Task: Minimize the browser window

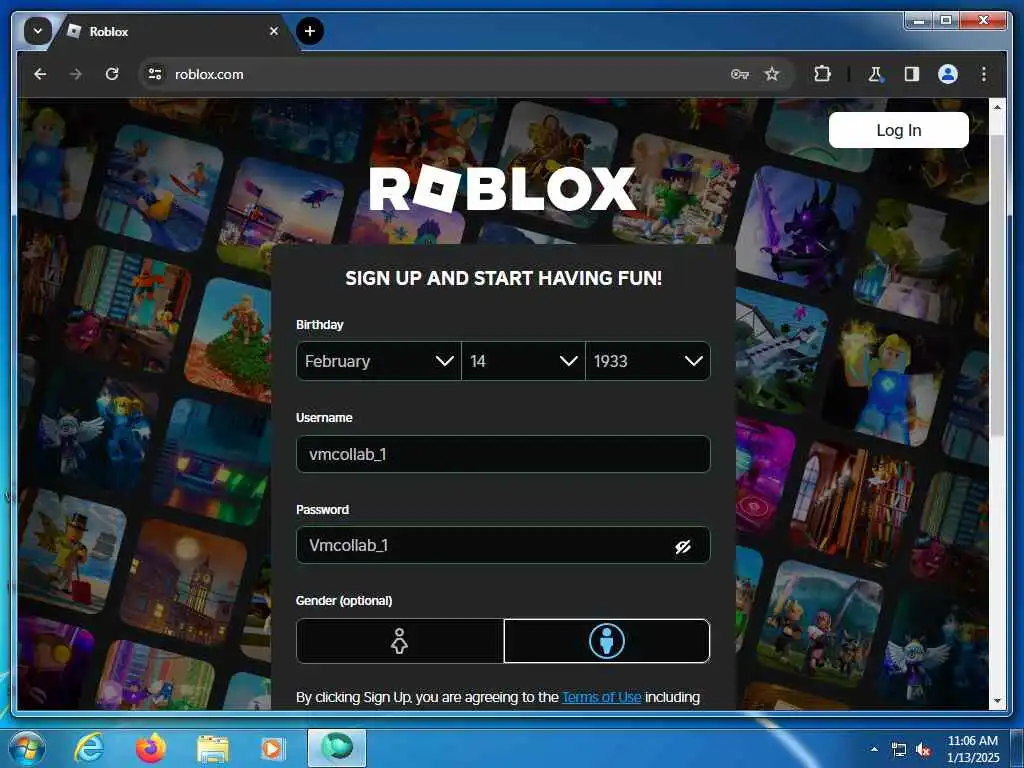Action: click(919, 21)
